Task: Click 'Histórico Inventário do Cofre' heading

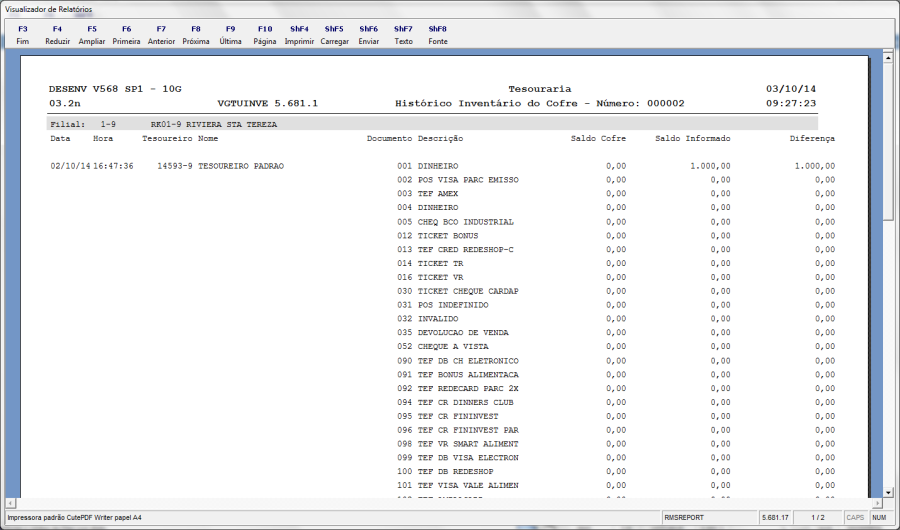Action: click(x=488, y=103)
